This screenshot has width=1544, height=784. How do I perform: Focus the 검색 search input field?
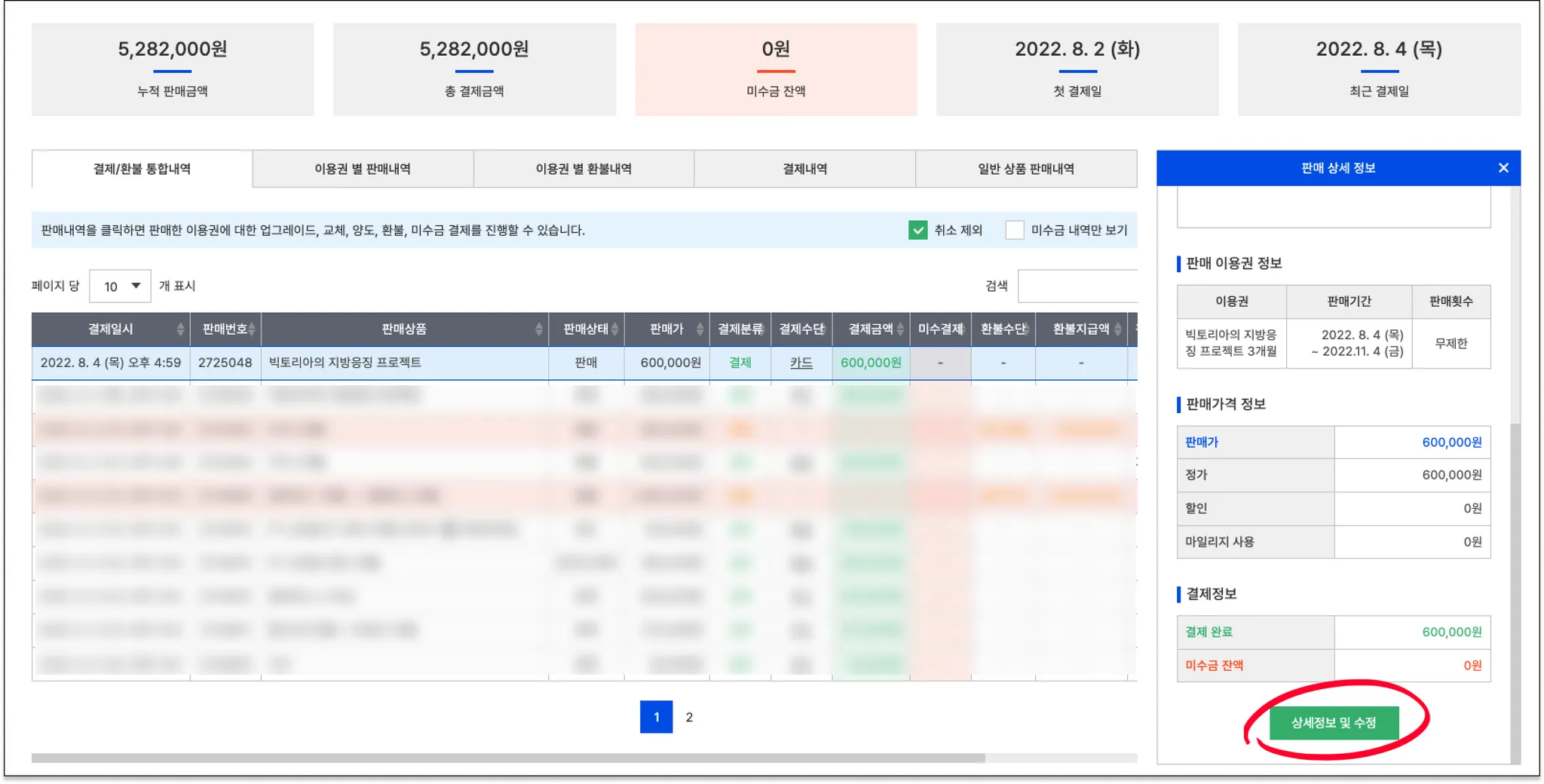(1077, 286)
